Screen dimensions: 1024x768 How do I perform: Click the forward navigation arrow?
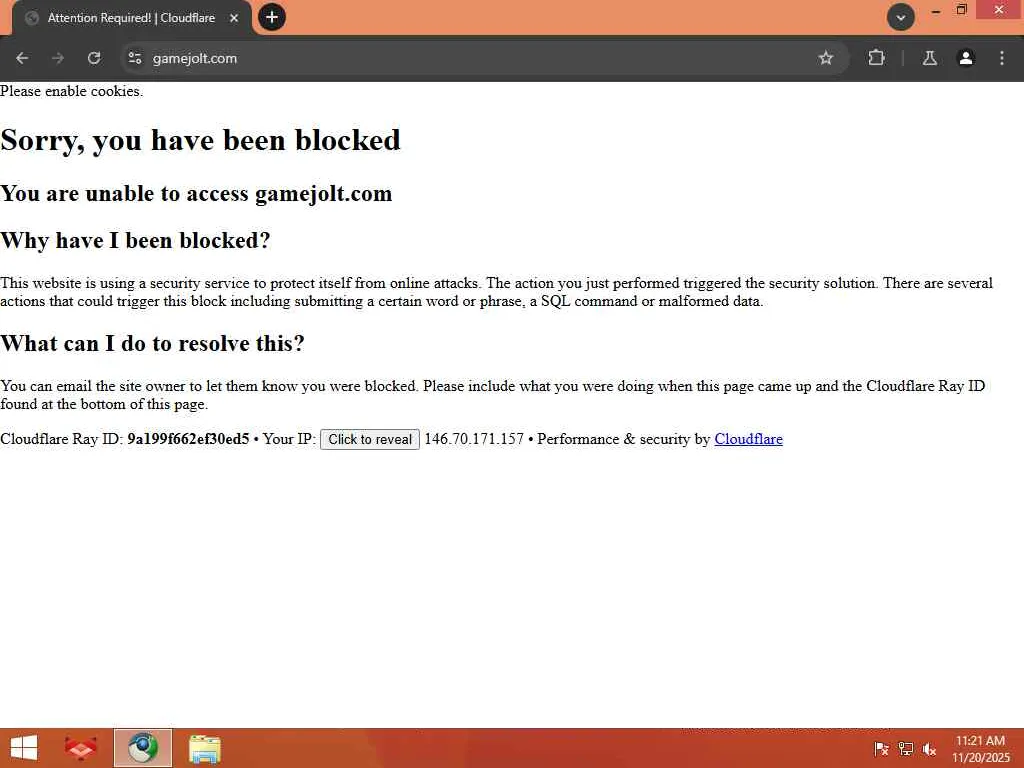click(58, 58)
